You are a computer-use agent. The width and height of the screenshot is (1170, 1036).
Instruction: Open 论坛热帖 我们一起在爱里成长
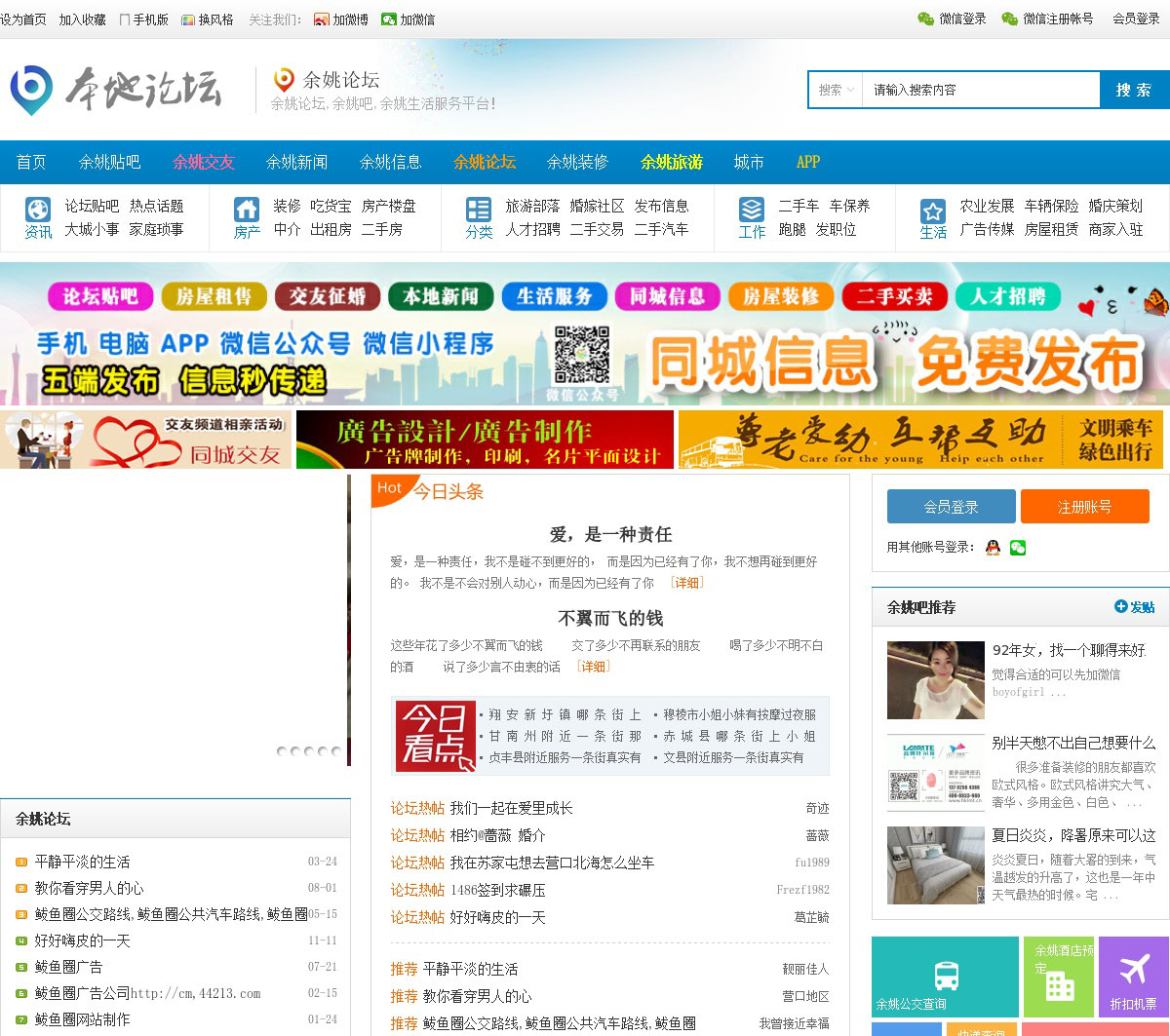pyautogui.click(x=511, y=808)
